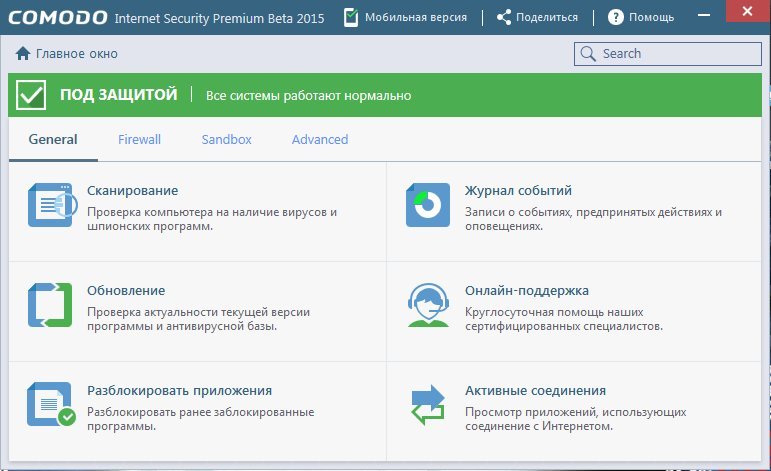Viewport: 771px width, 471px height.
Task: Click 'Internet Security Premium Beta 2015' title text
Action: [x=219, y=19]
